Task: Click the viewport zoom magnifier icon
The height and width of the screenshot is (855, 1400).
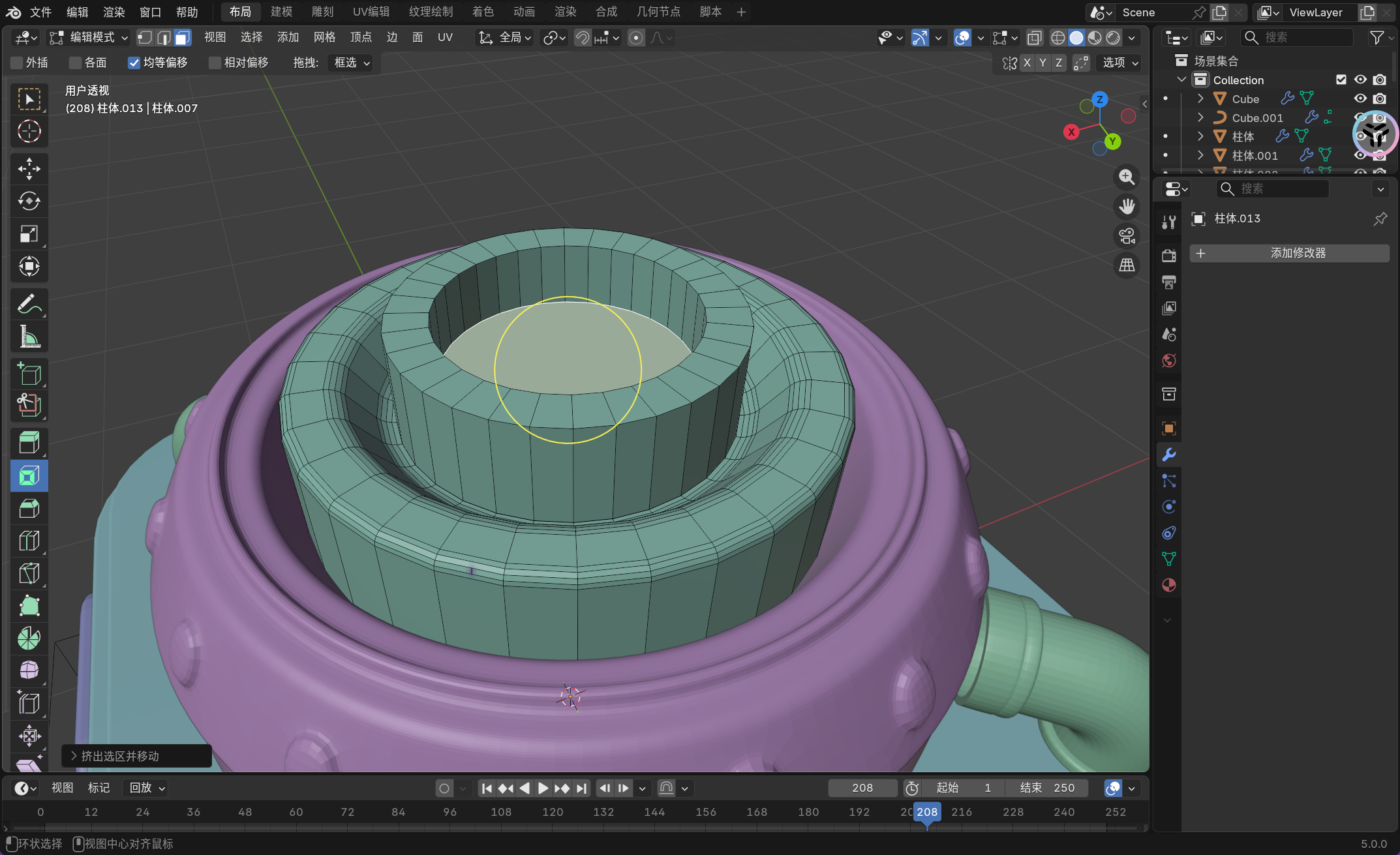Action: tap(1127, 177)
